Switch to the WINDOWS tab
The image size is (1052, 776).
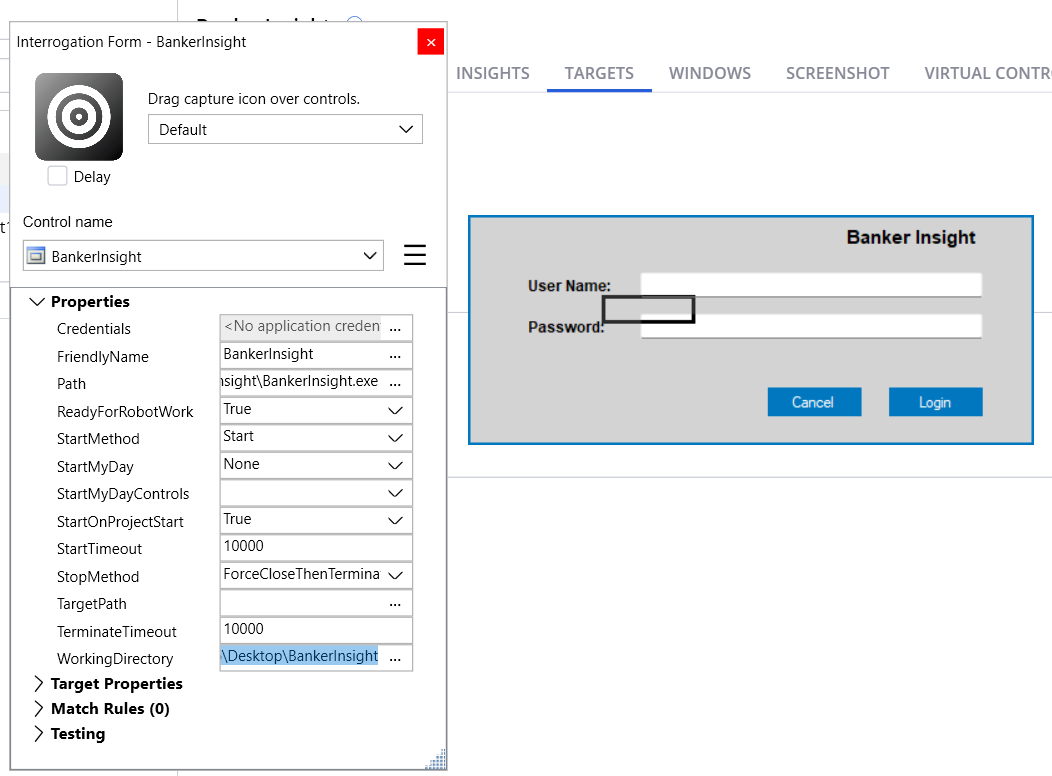pyautogui.click(x=710, y=73)
